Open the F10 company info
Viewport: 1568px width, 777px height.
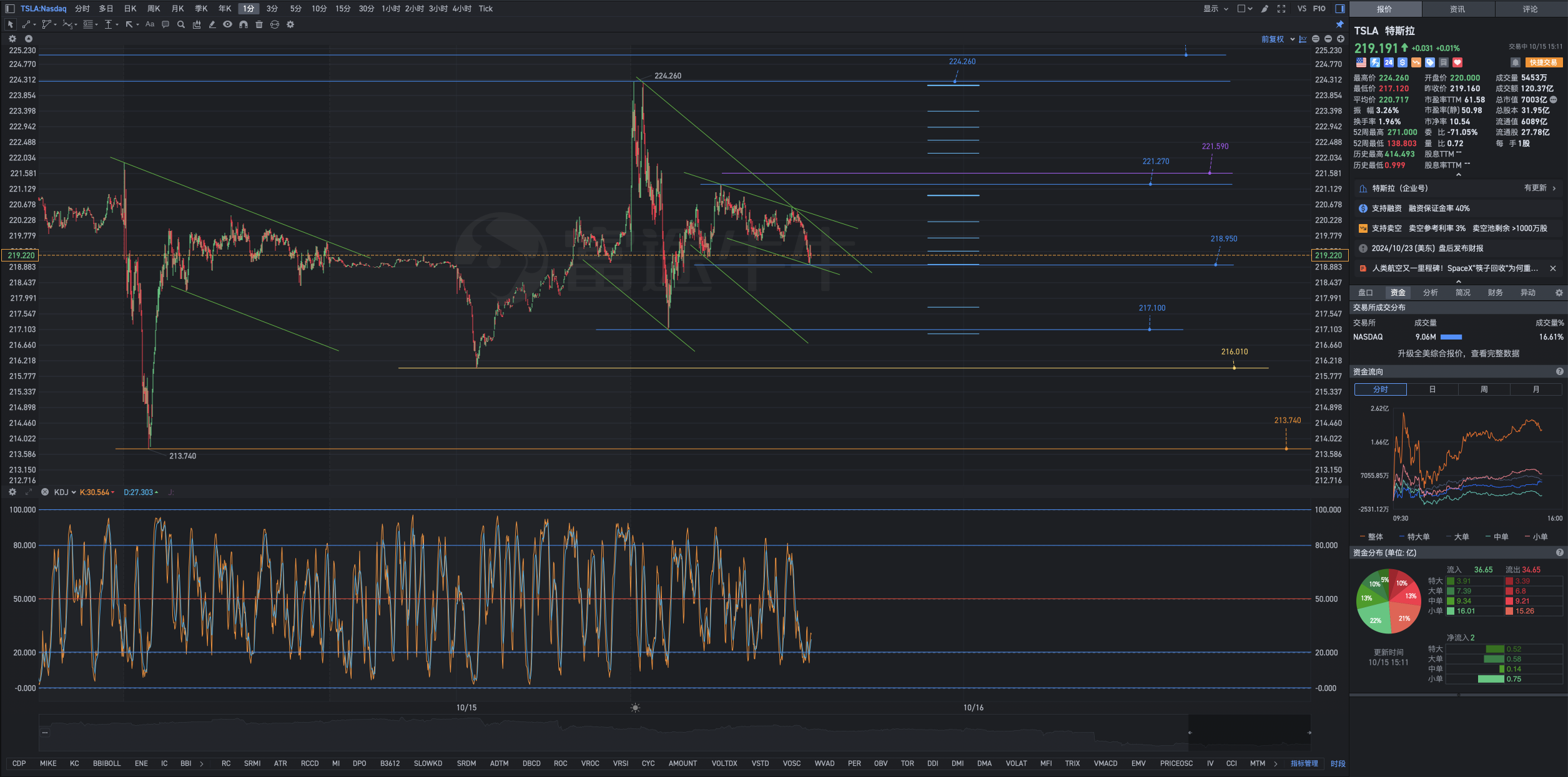click(1319, 9)
